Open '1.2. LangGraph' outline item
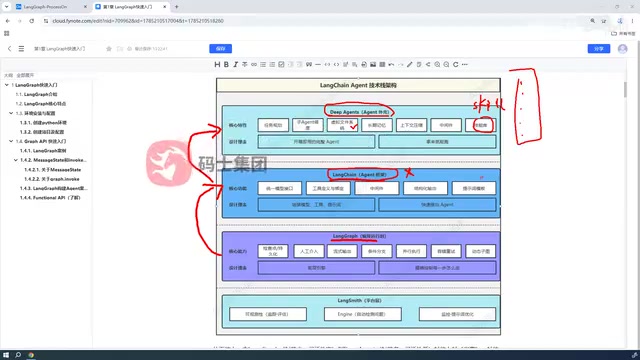Image resolution: width=640 pixels, height=360 pixels. pyautogui.click(x=41, y=104)
